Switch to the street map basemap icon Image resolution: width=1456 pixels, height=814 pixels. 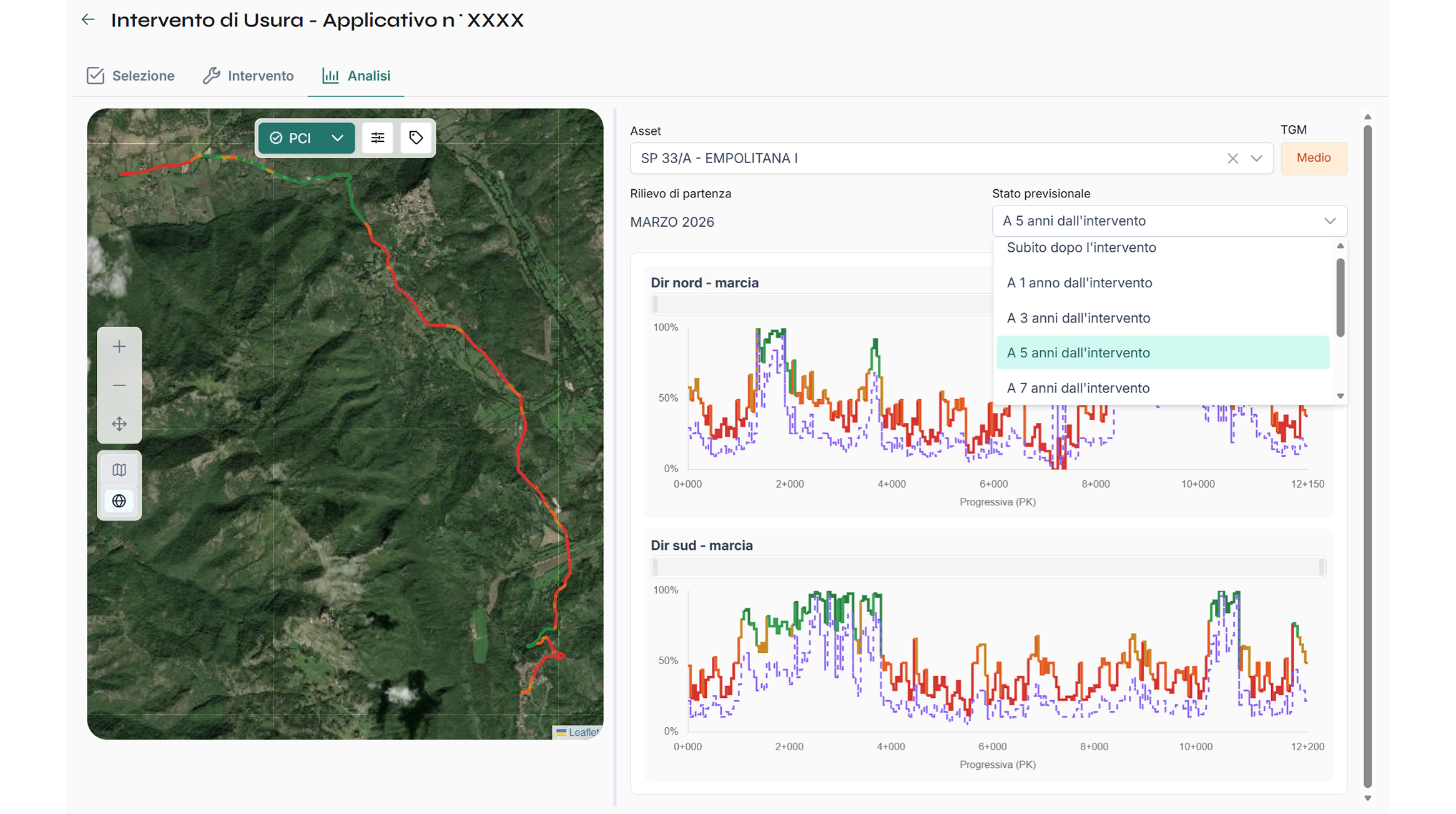pyautogui.click(x=119, y=470)
